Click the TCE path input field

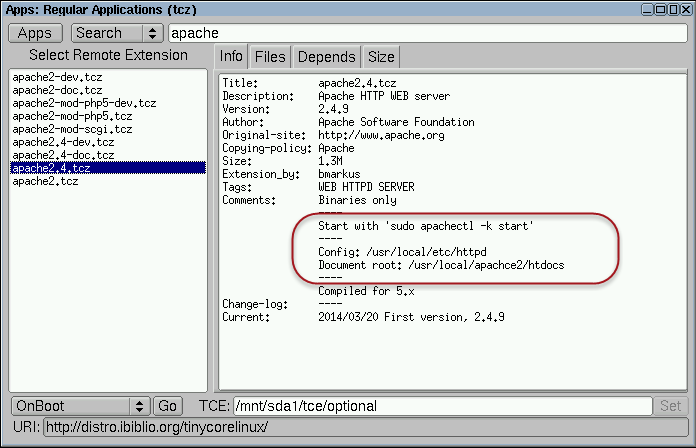tap(440, 405)
